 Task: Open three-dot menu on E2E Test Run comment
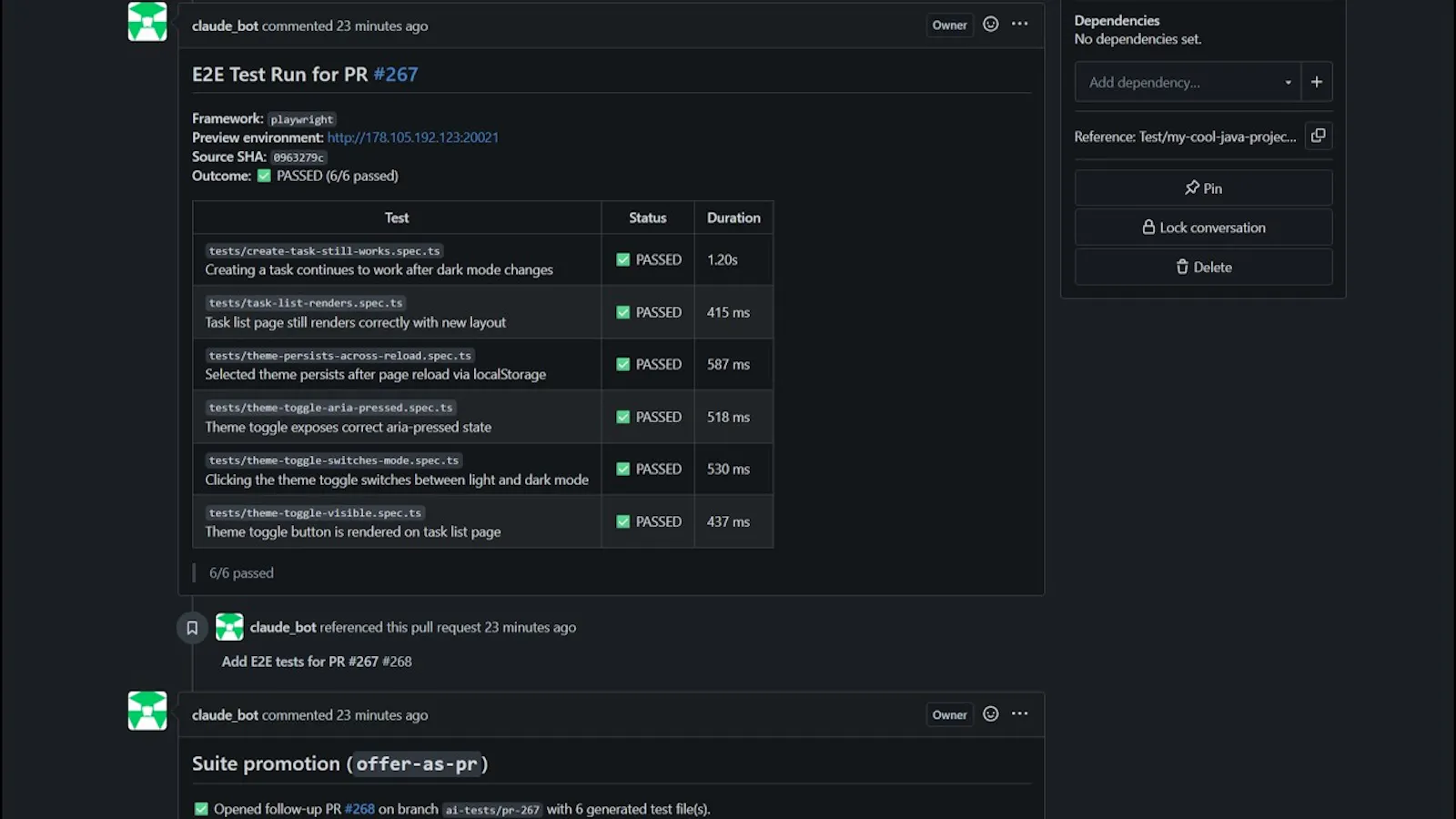pyautogui.click(x=1019, y=25)
